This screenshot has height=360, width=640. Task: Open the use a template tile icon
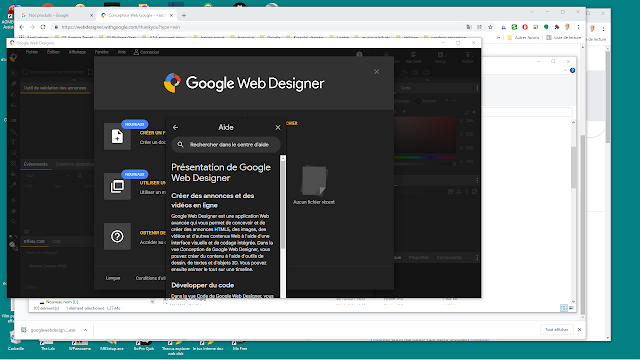click(117, 187)
